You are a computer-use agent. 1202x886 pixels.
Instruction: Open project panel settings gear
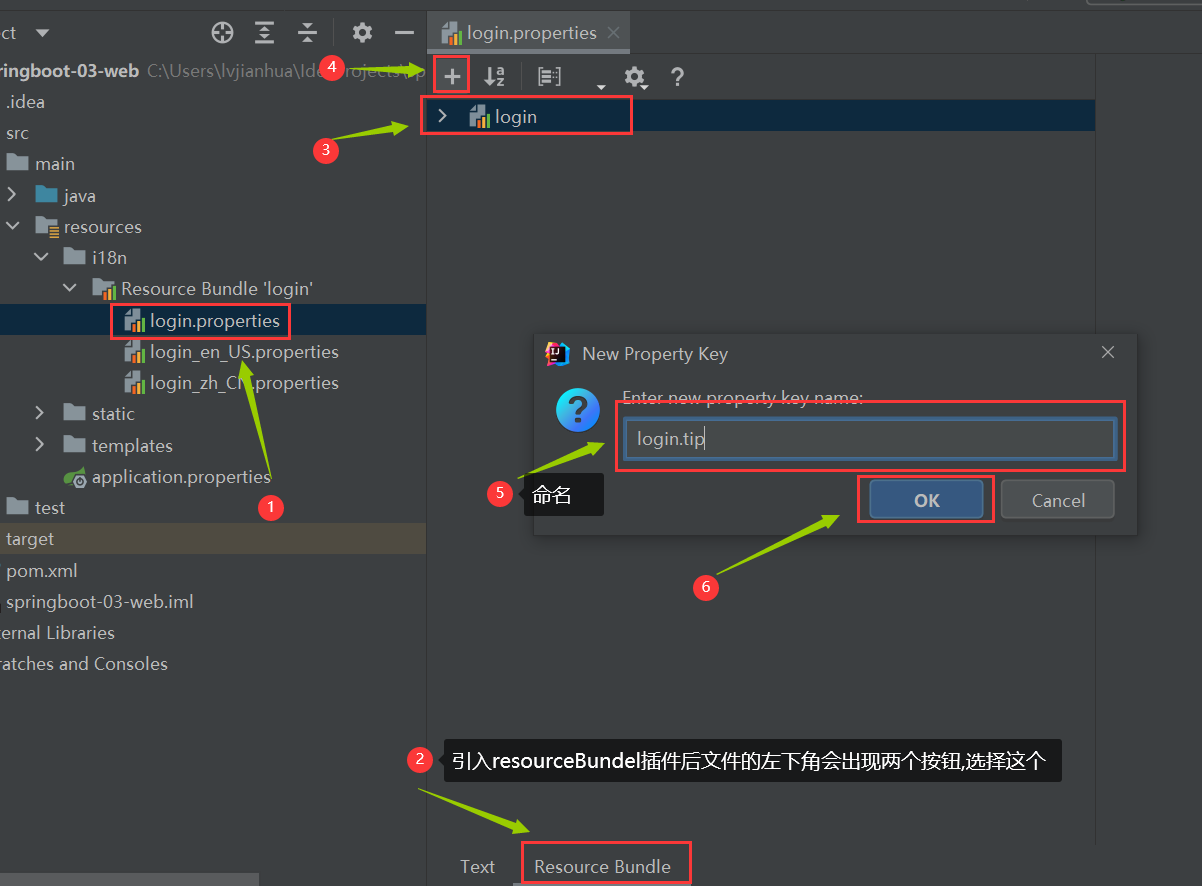point(362,33)
